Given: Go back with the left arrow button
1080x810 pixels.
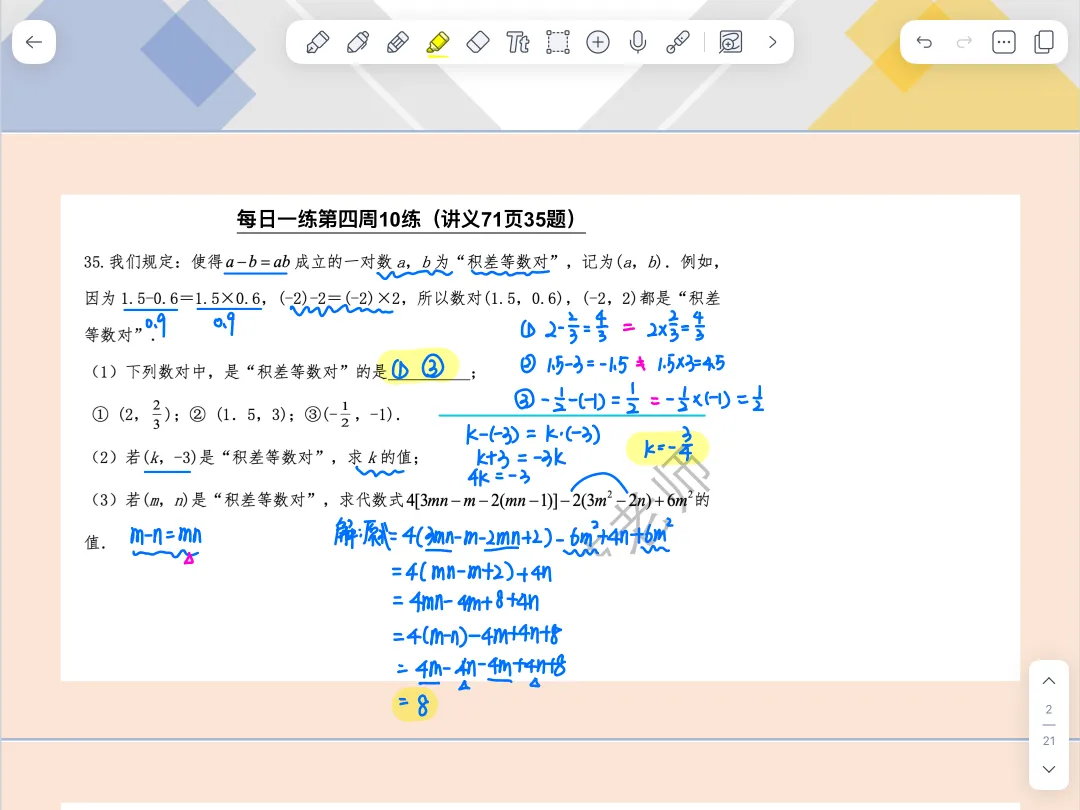Looking at the screenshot, I should [34, 42].
